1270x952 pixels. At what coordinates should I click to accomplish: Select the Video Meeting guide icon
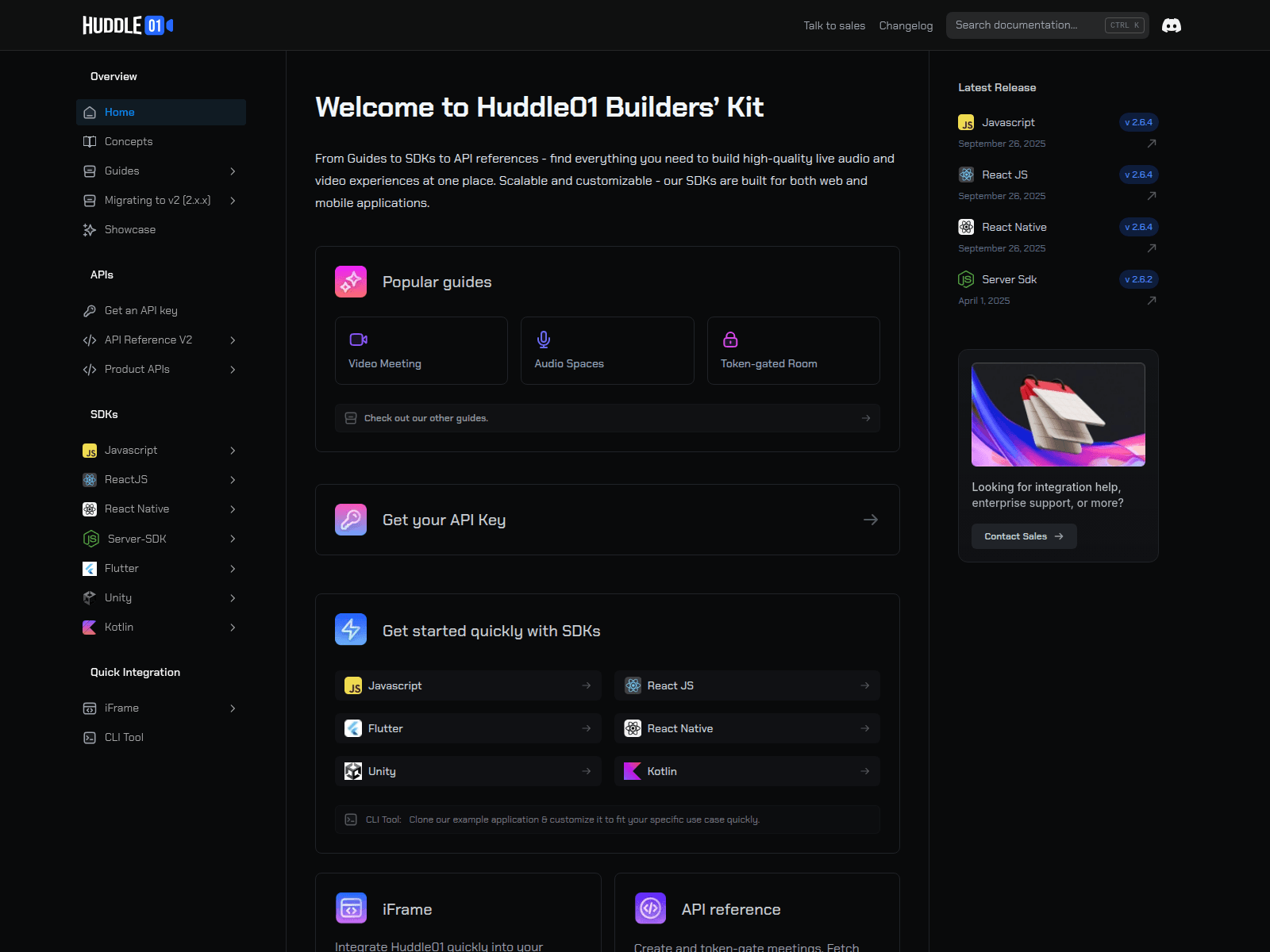357,339
